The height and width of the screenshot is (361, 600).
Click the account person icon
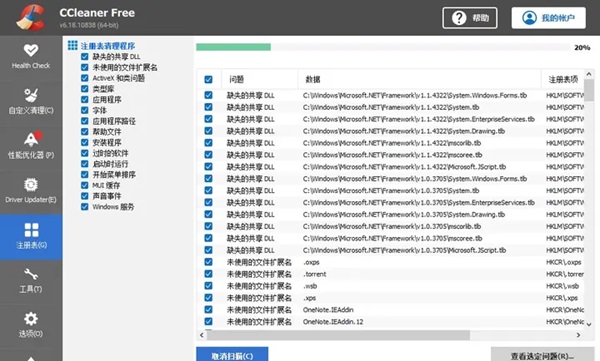(x=529, y=18)
